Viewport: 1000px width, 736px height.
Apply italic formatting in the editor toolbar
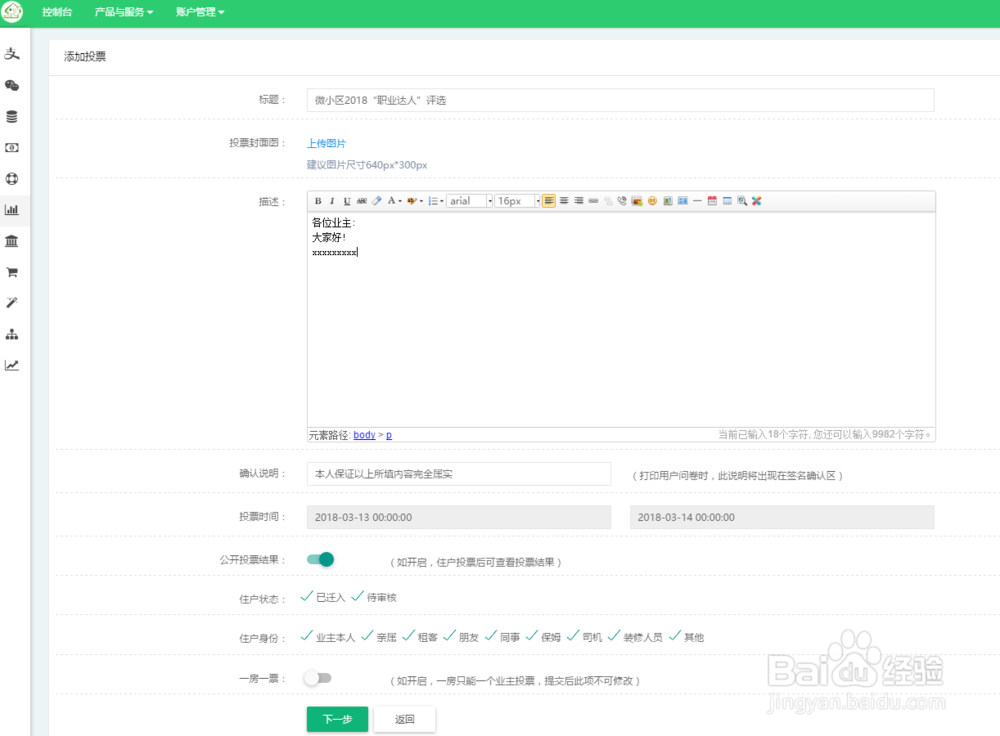click(331, 201)
